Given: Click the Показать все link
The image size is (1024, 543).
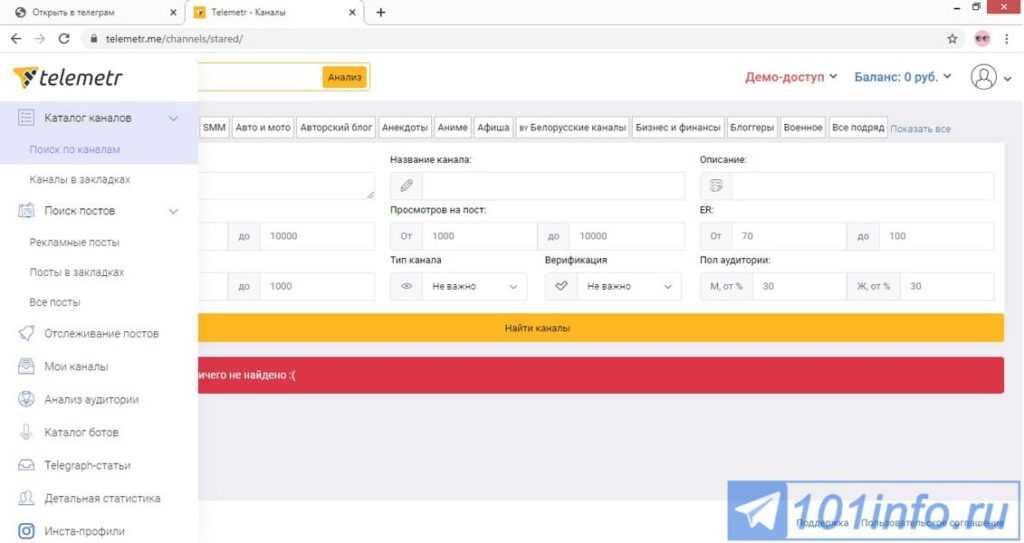Looking at the screenshot, I should point(920,129).
